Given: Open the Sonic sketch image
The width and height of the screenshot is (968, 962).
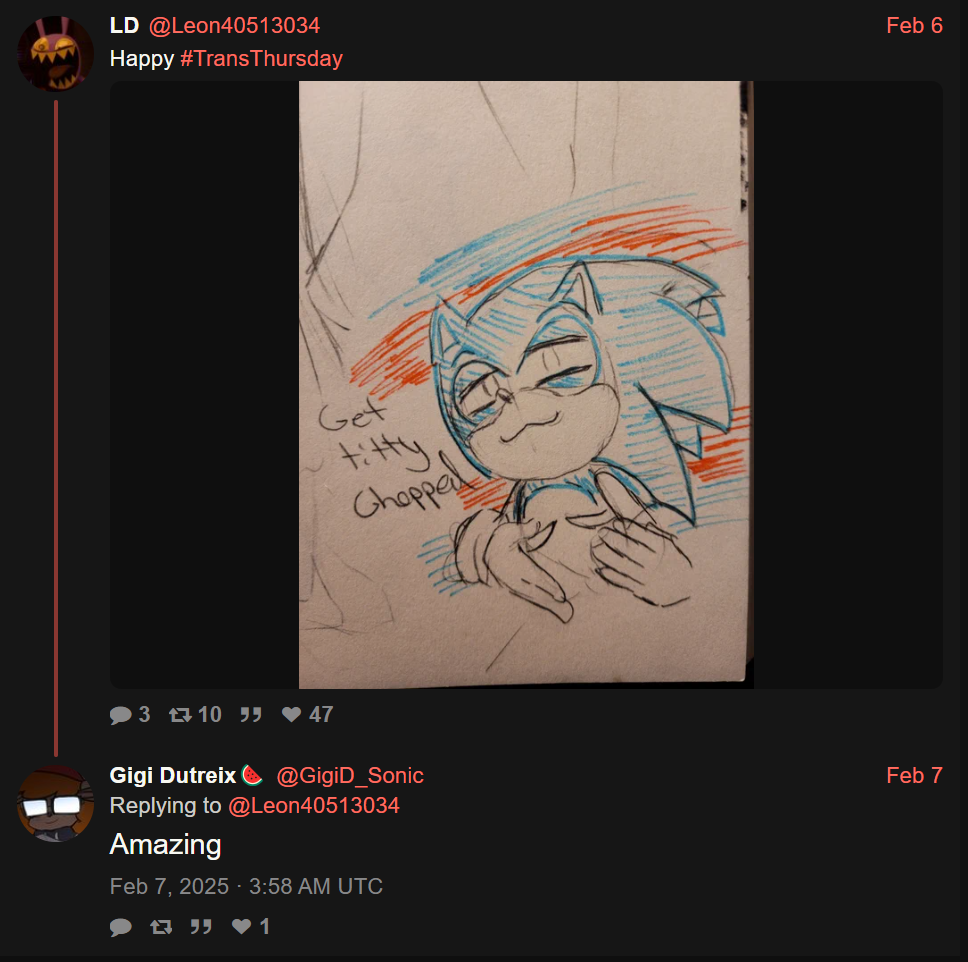Looking at the screenshot, I should pyautogui.click(x=526, y=385).
